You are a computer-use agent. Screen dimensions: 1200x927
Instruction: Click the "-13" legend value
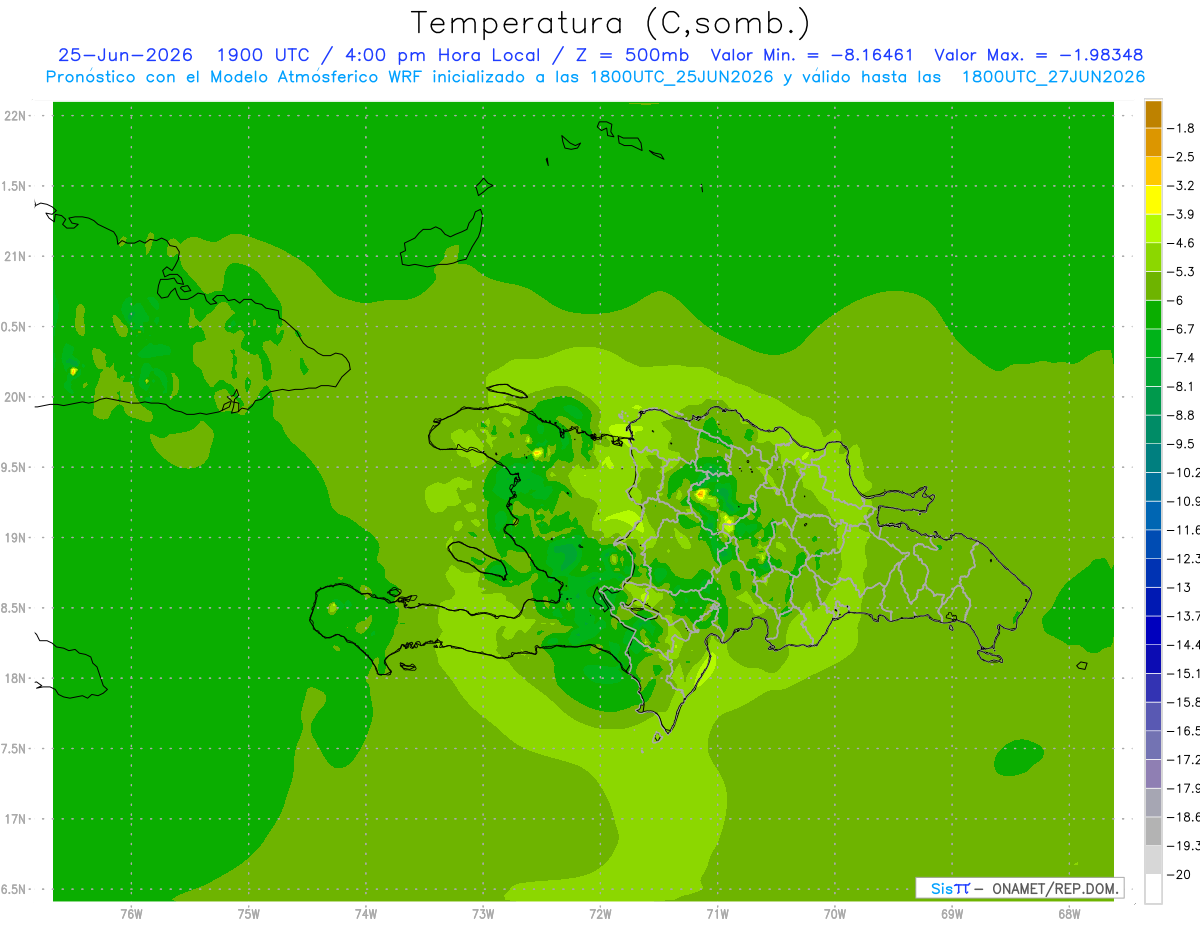point(1179,587)
